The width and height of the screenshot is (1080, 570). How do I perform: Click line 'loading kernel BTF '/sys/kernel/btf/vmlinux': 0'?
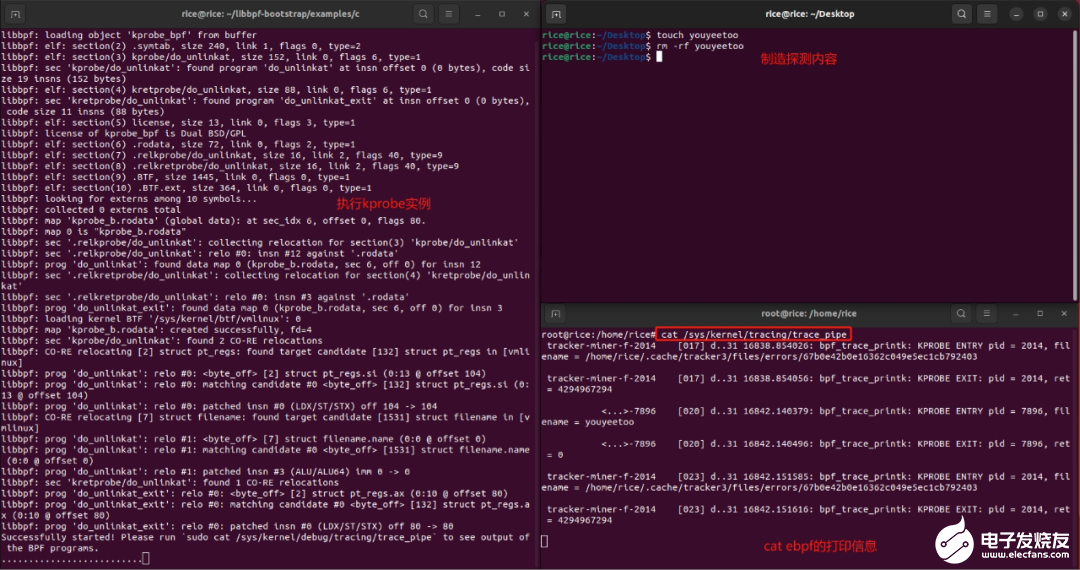click(151, 319)
